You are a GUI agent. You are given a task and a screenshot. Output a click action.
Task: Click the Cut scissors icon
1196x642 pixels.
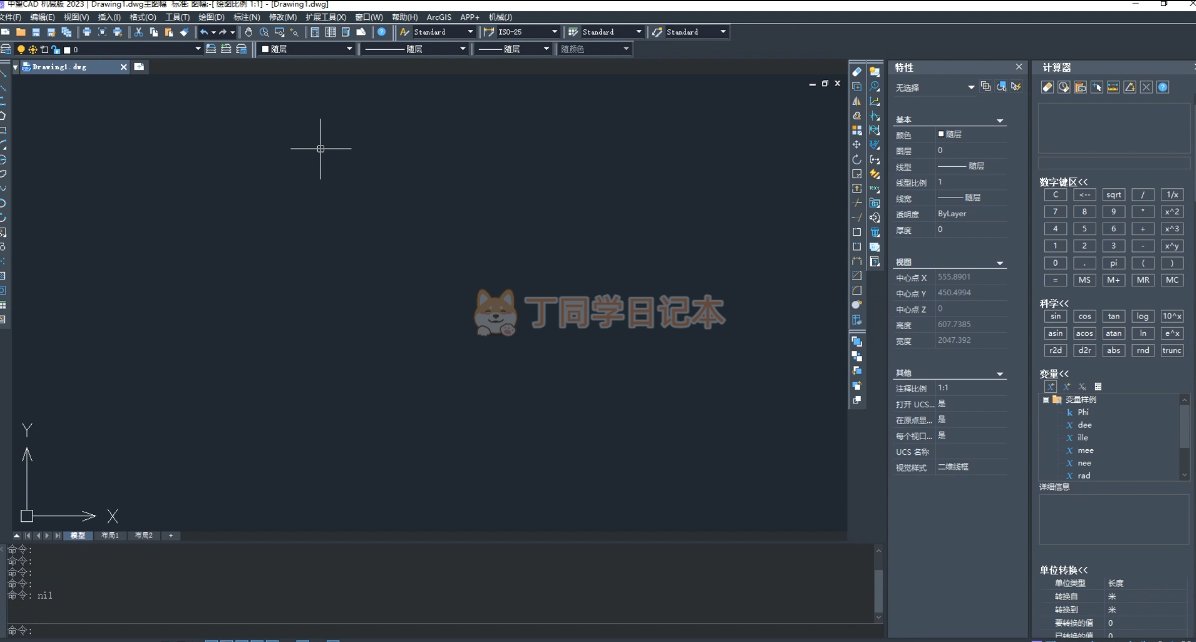pyautogui.click(x=138, y=32)
